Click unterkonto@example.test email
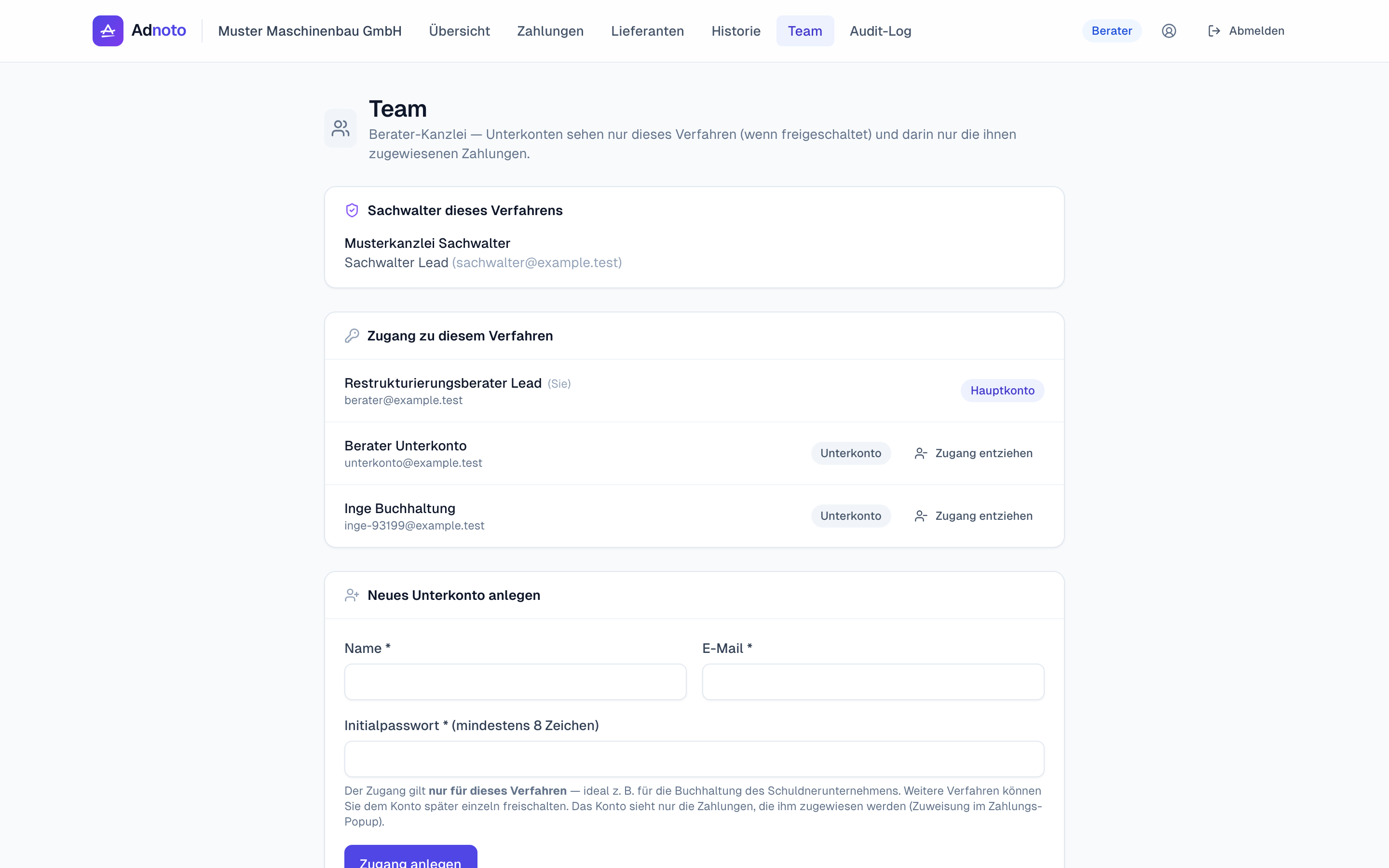Image resolution: width=1389 pixels, height=868 pixels. pos(413,463)
